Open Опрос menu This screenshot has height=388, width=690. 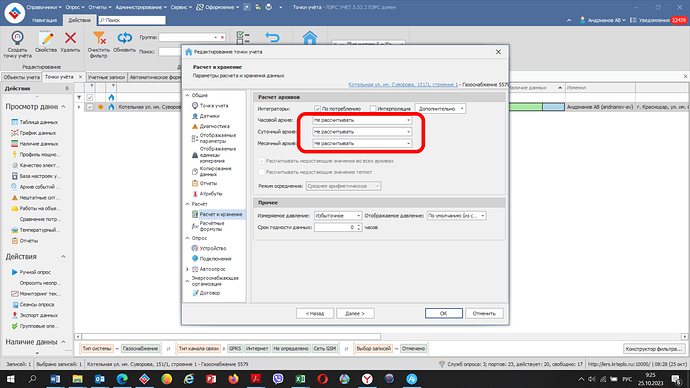point(75,7)
